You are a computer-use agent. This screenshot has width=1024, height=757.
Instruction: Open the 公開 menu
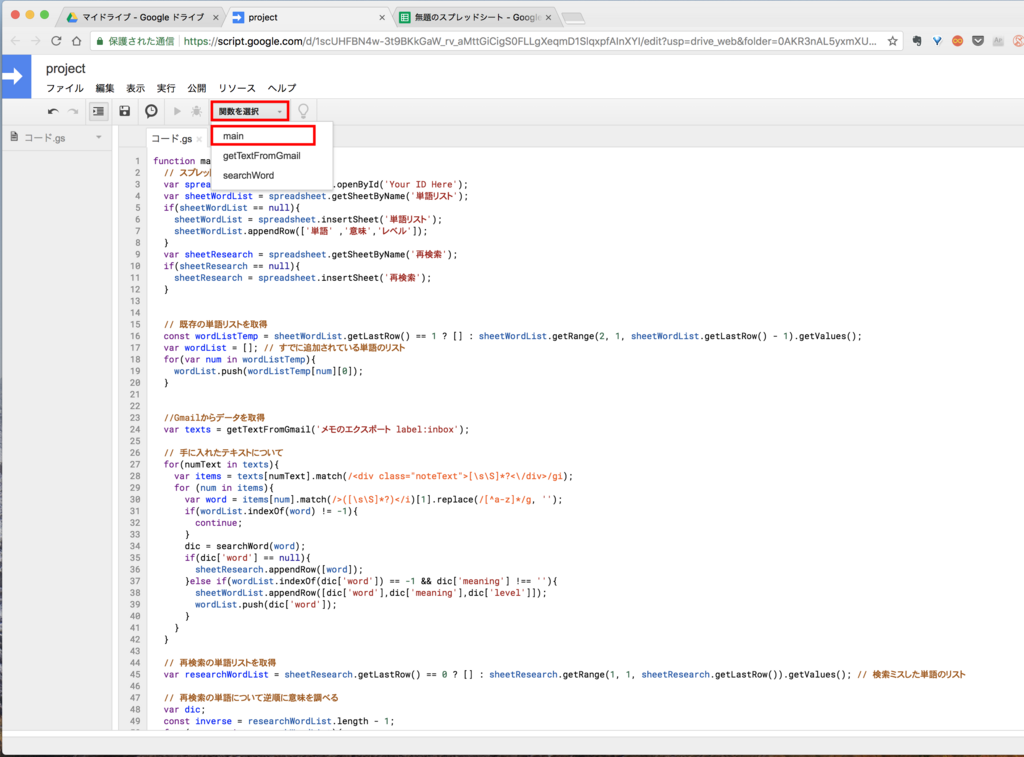[x=197, y=88]
